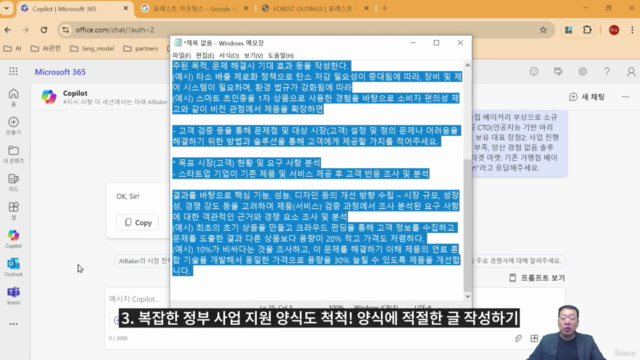Screen dimensions: 640x360
Task: Open the Feed icon in sidebar
Action: click(x=13, y=182)
